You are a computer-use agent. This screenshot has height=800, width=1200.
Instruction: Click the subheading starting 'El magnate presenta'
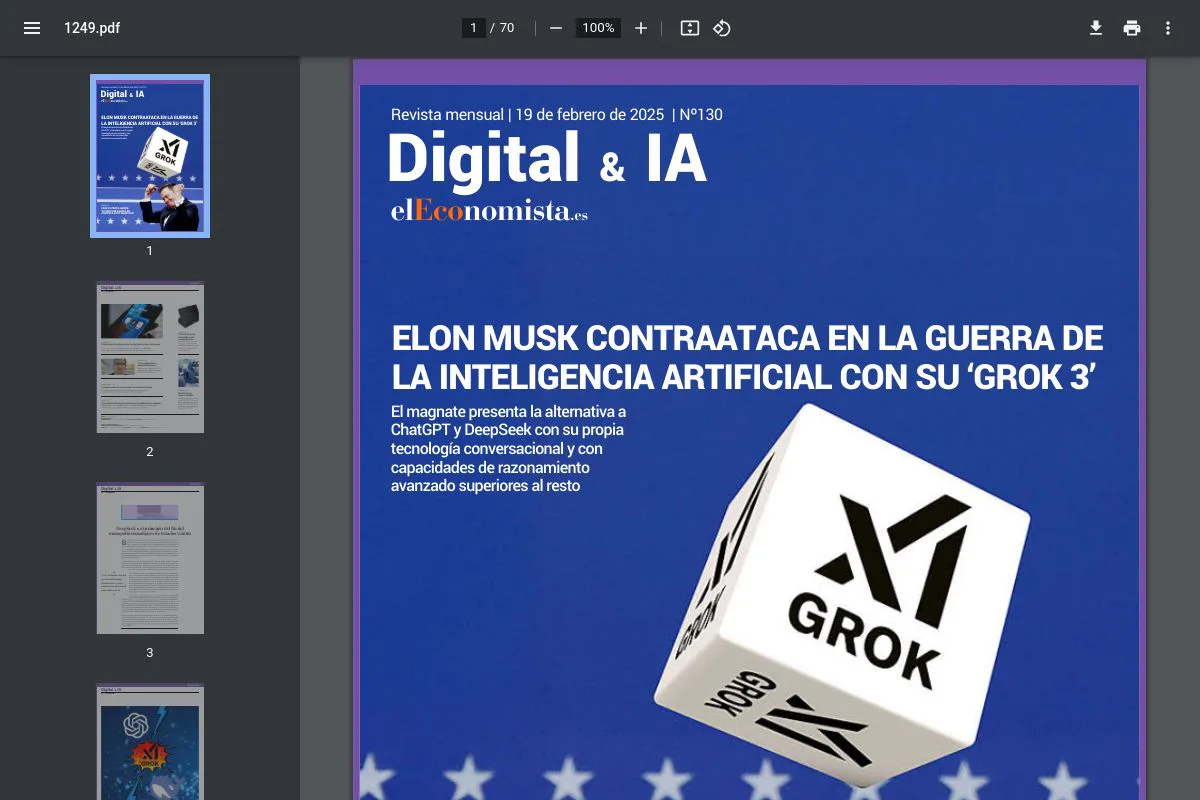point(508,449)
